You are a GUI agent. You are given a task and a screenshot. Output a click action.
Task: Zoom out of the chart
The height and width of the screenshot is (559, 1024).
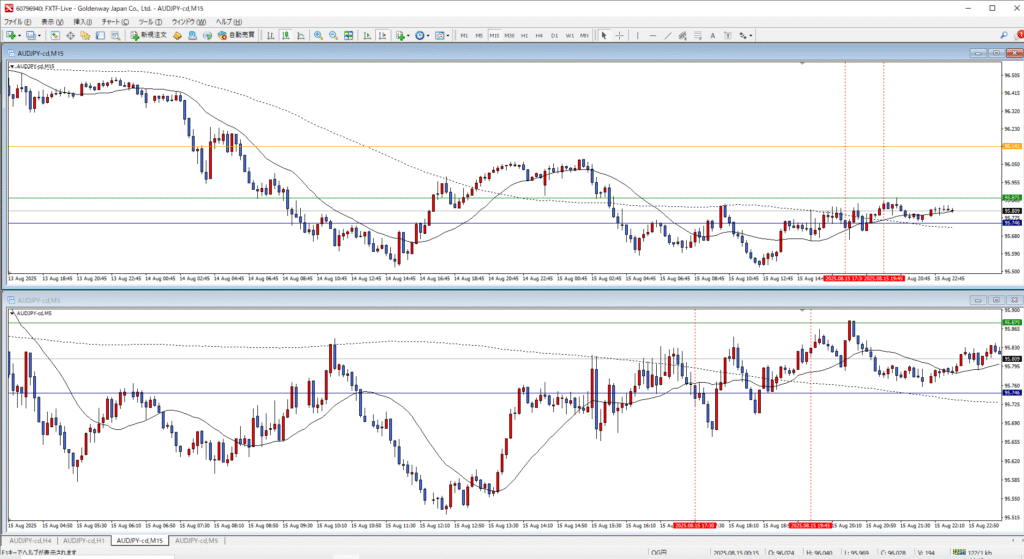pyautogui.click(x=333, y=35)
